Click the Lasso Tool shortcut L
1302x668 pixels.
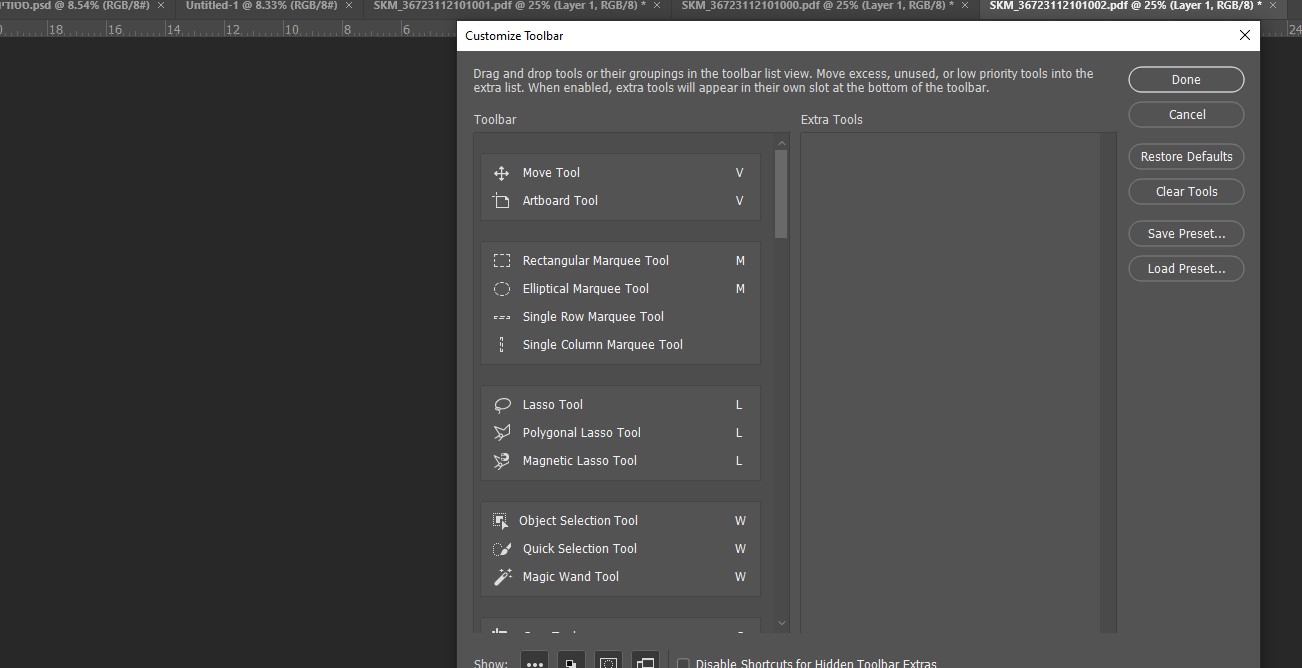(x=739, y=405)
